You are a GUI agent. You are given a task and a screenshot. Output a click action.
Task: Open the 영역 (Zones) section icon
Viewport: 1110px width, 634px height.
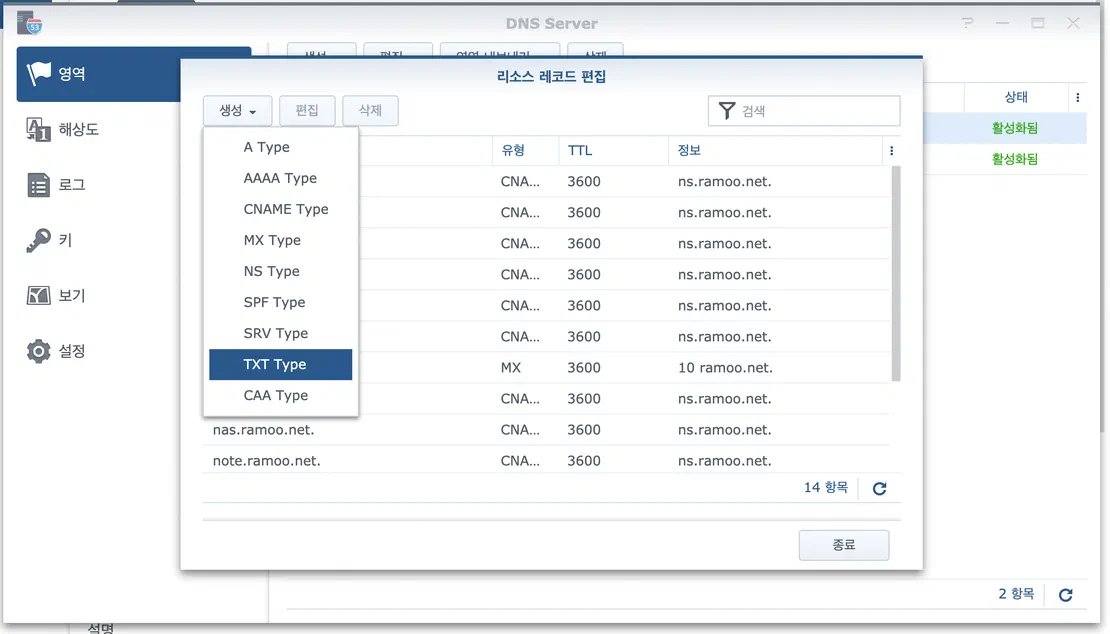click(39, 73)
